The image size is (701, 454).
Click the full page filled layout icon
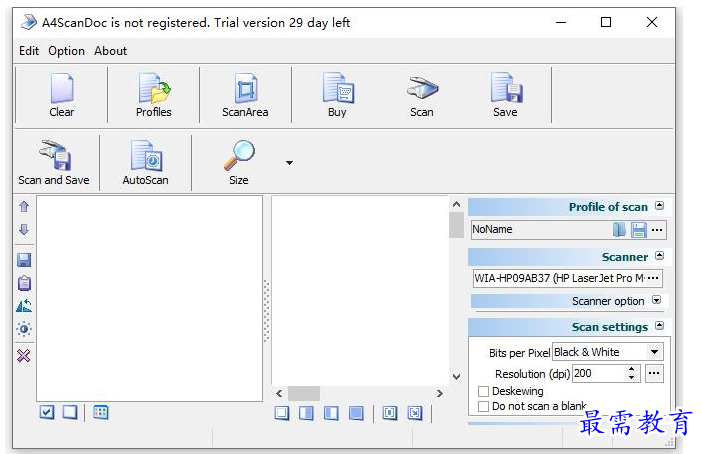356,413
